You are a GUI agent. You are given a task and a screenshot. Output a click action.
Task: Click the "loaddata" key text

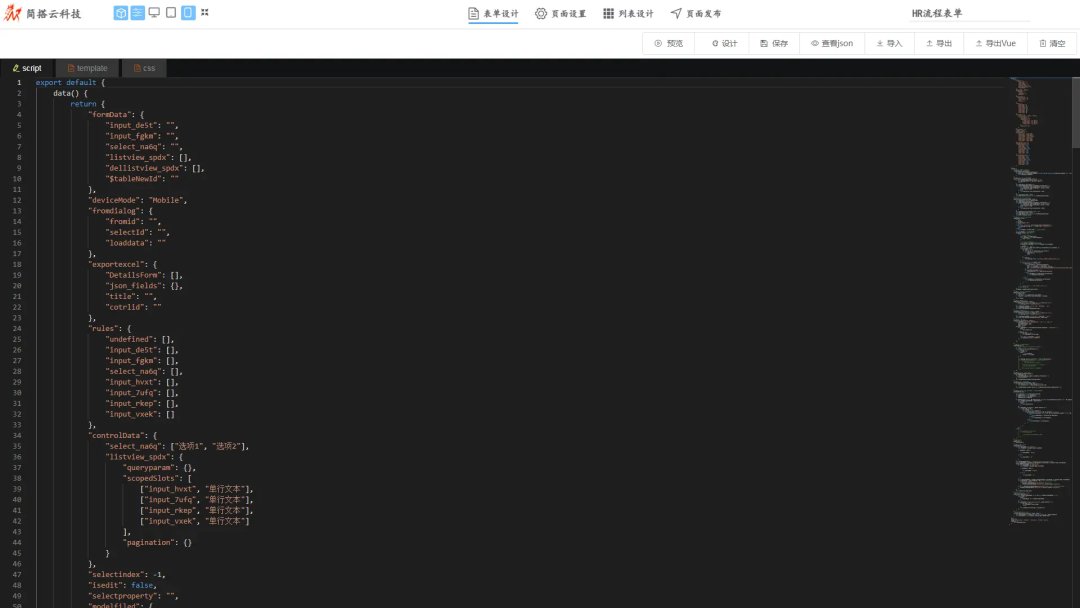127,243
